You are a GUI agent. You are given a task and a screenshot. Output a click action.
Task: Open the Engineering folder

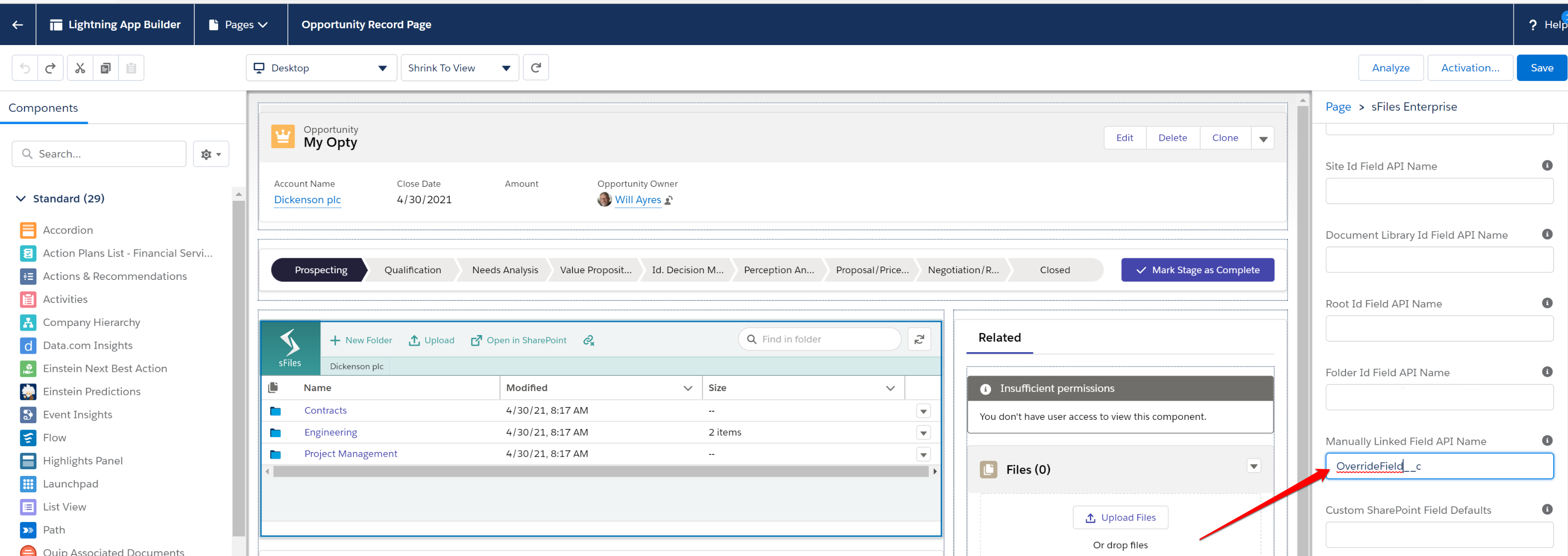click(330, 432)
